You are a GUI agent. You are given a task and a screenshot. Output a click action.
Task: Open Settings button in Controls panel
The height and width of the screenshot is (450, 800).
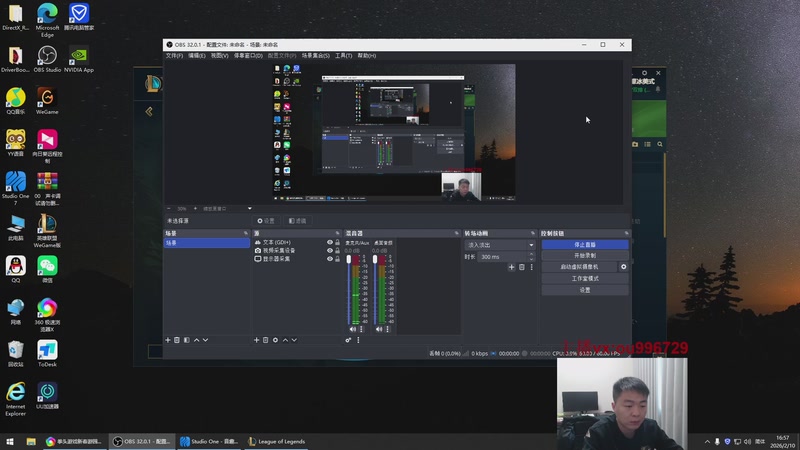(x=585, y=290)
